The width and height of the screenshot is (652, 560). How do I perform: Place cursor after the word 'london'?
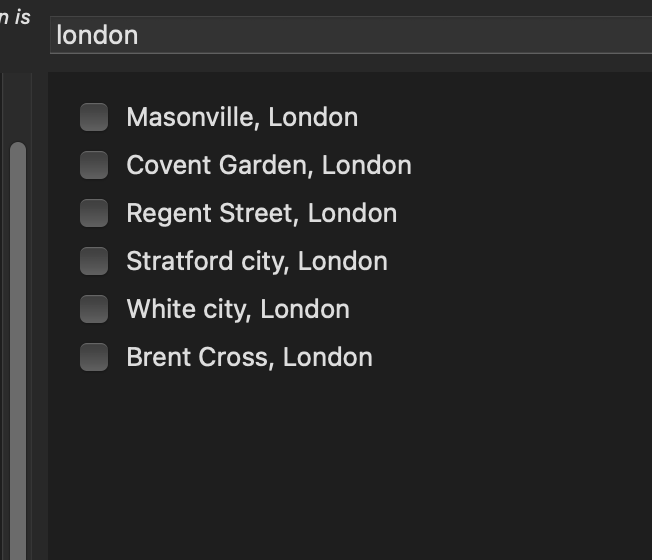[140, 35]
